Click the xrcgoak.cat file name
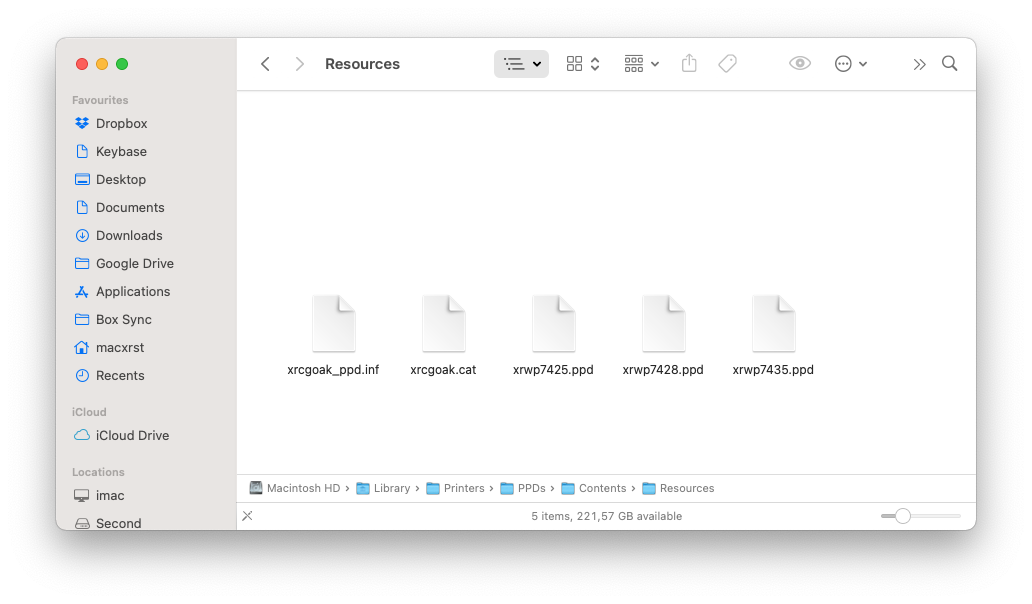This screenshot has height=604, width=1032. pyautogui.click(x=443, y=370)
